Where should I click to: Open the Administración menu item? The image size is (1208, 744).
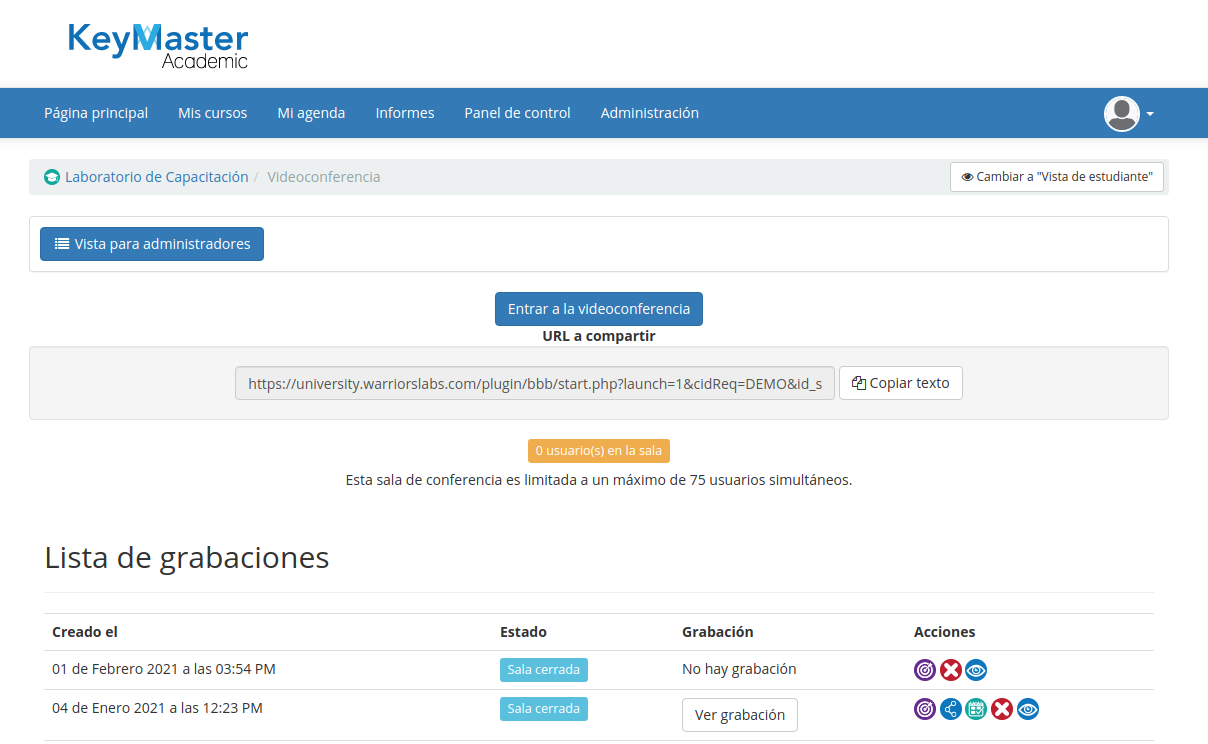coord(649,113)
